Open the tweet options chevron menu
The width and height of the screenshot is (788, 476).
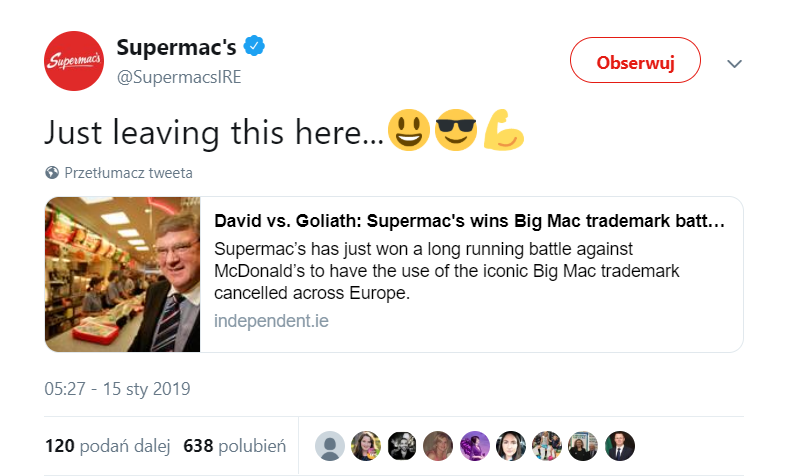[x=735, y=63]
